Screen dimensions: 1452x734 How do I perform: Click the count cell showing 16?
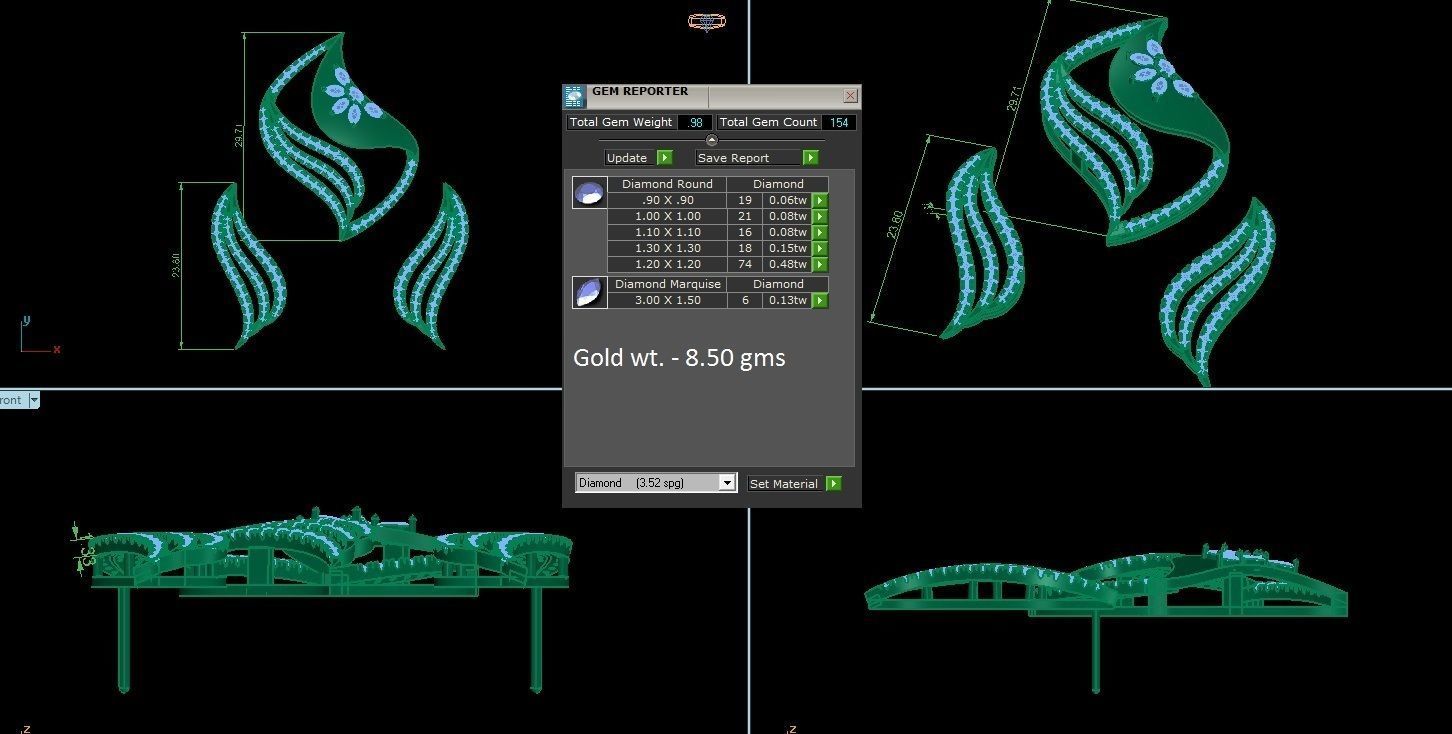click(745, 232)
